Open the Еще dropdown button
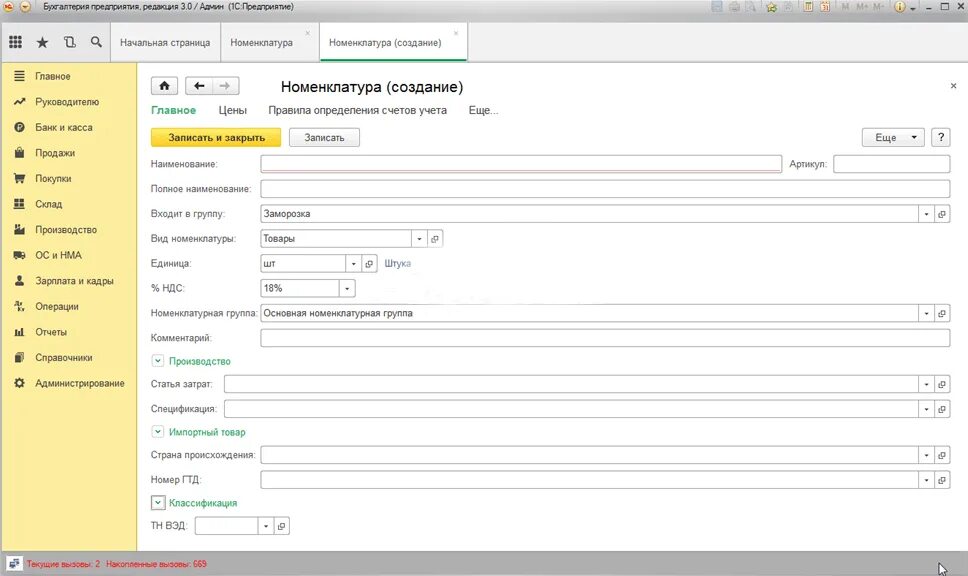The height and width of the screenshot is (576, 968). coord(893,137)
